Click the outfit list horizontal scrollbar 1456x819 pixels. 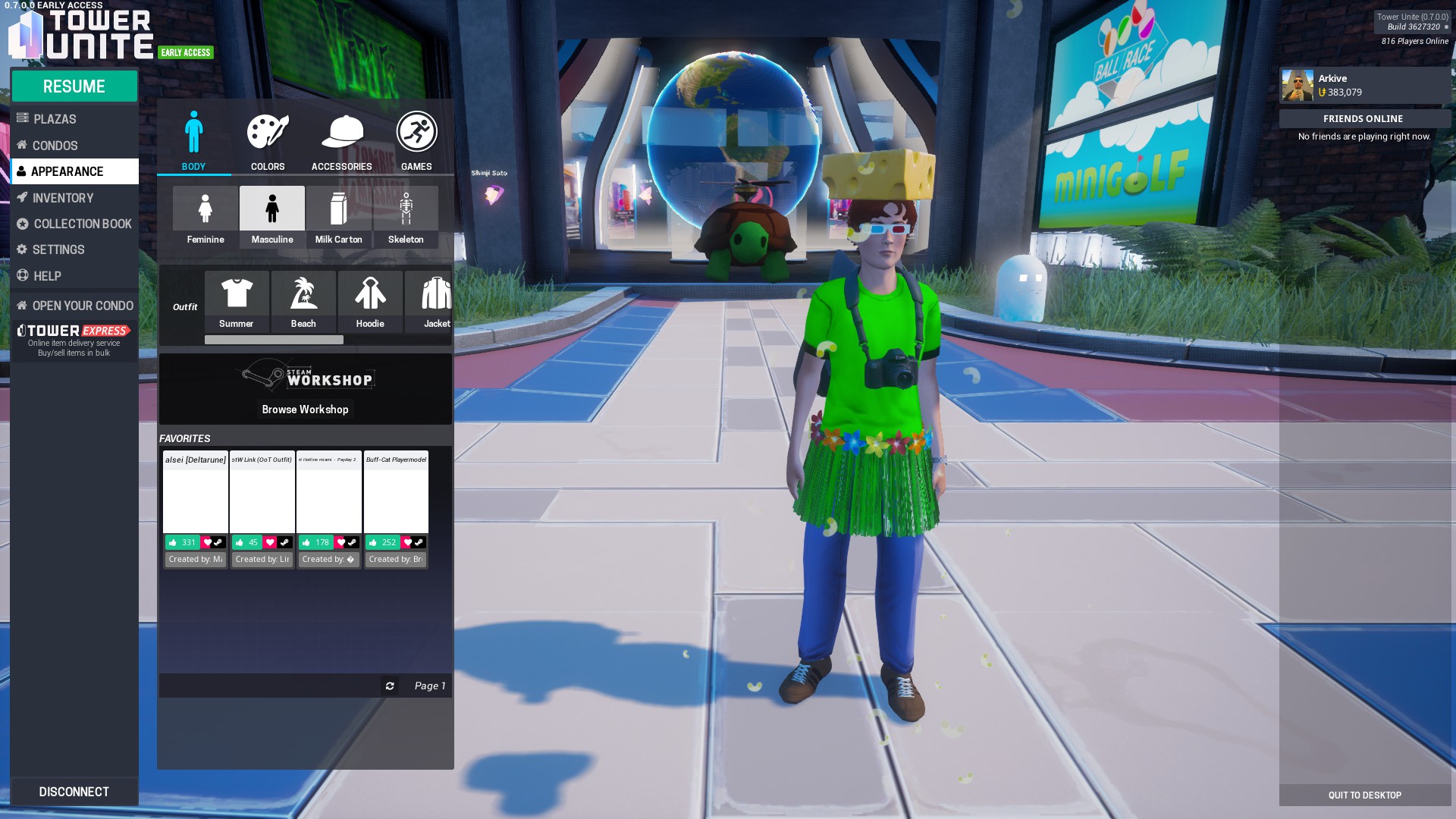(x=274, y=340)
